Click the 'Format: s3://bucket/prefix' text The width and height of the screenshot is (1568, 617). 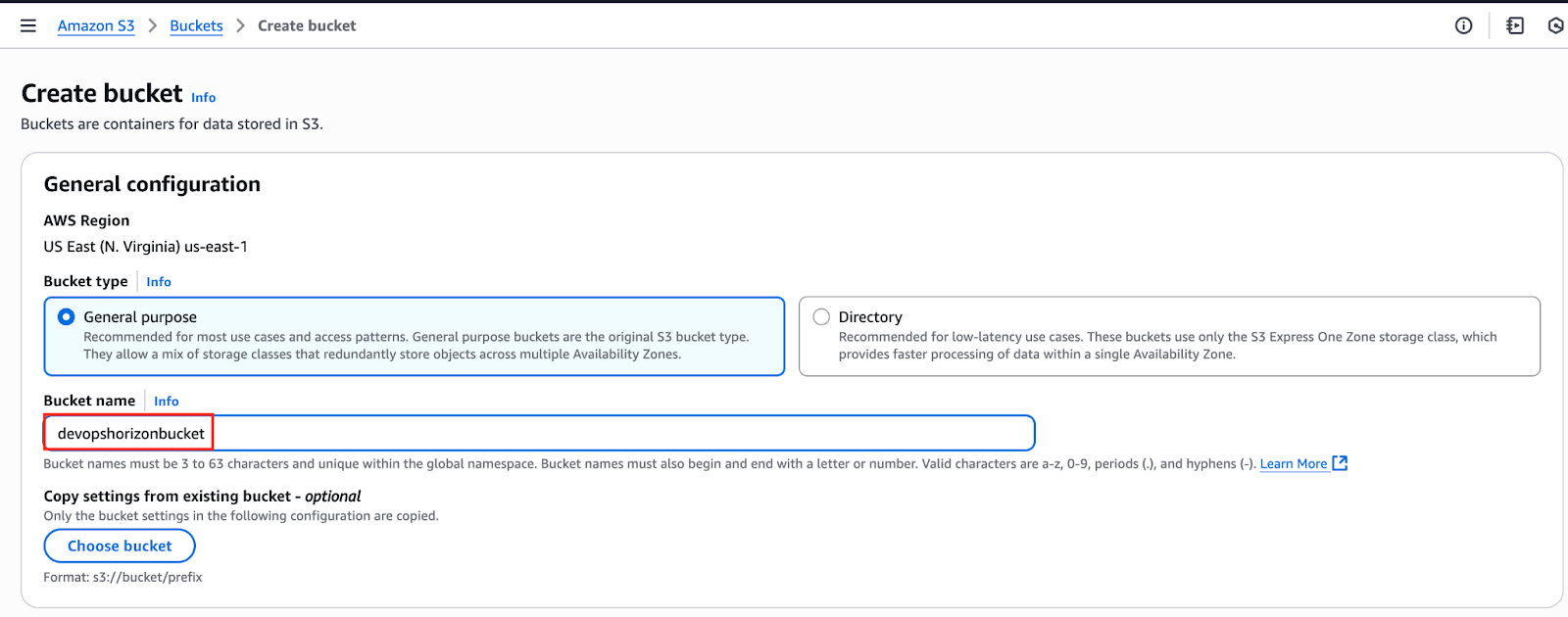point(122,577)
